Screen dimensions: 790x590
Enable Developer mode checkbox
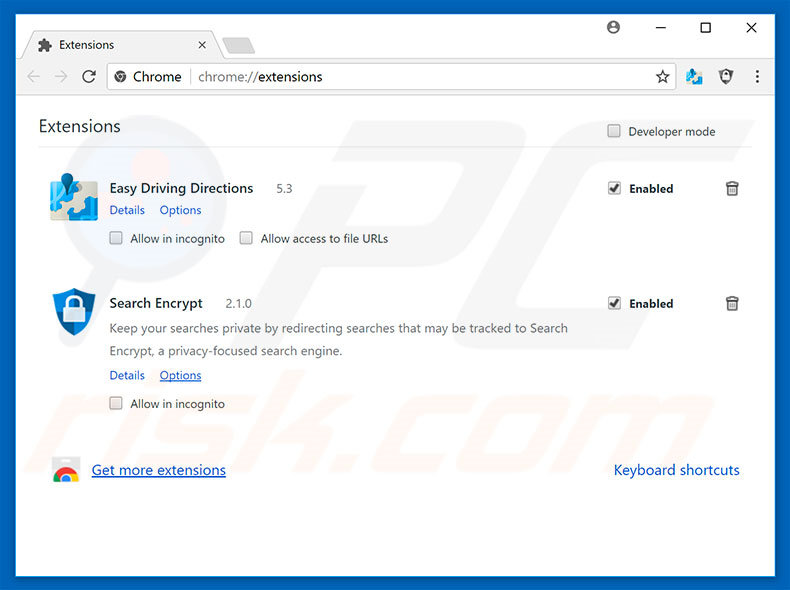pyautogui.click(x=614, y=131)
